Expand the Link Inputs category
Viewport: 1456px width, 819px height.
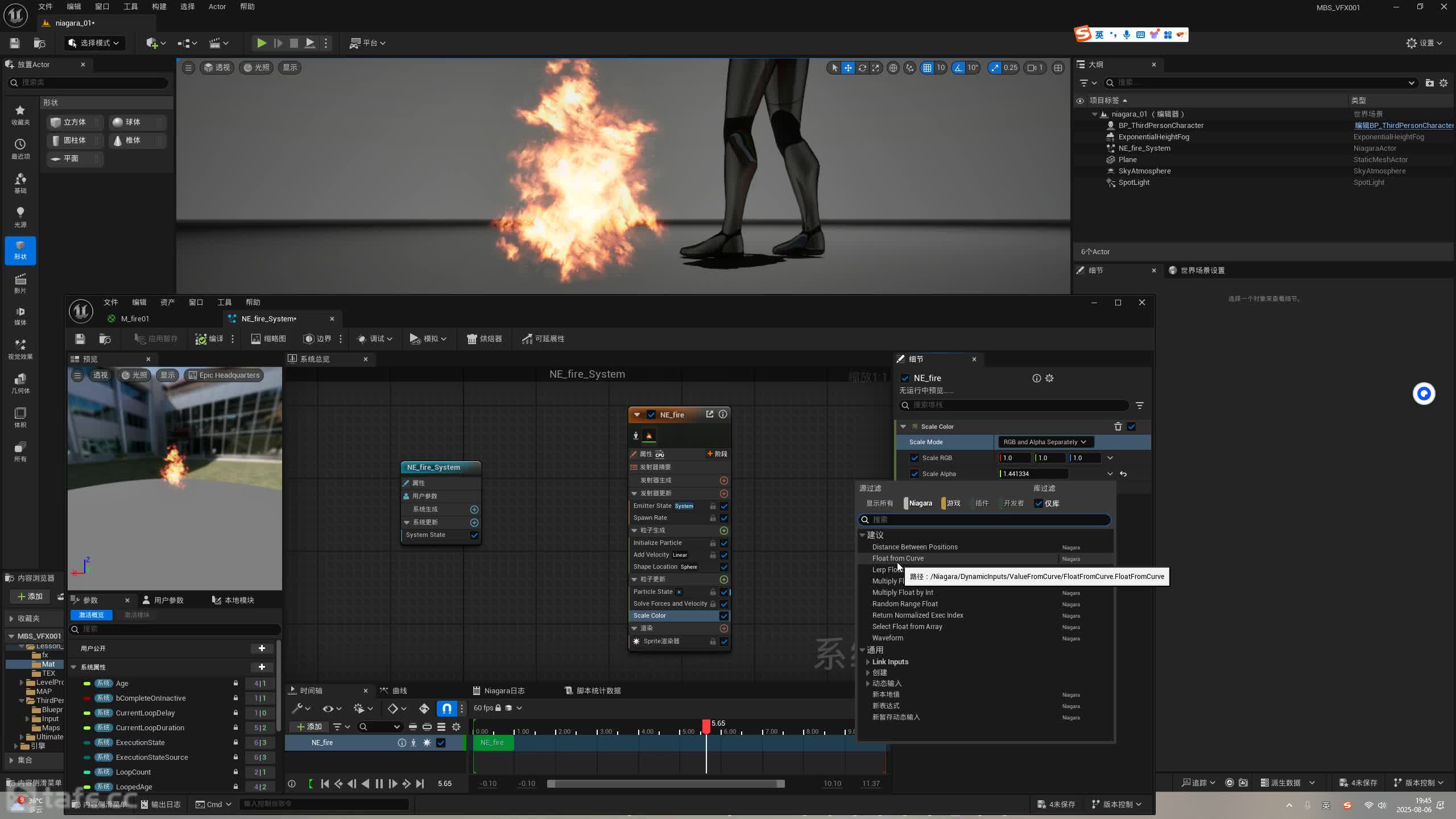tap(868, 662)
